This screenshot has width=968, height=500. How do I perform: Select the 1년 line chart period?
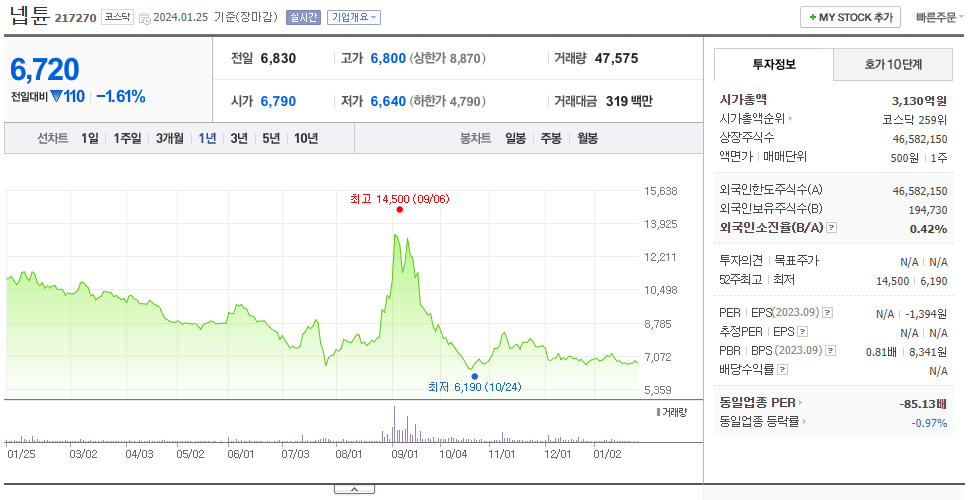(207, 138)
